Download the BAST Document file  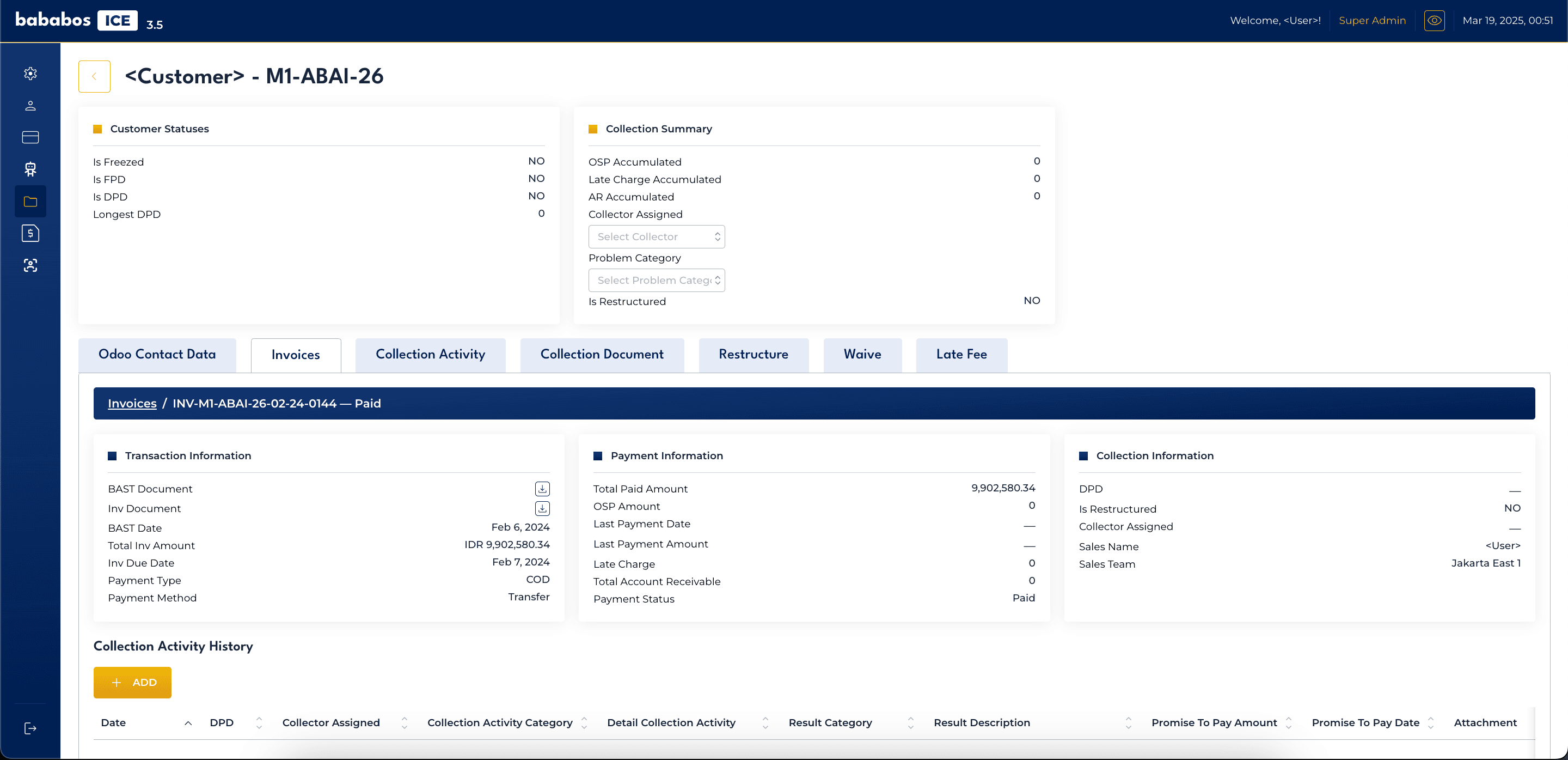[x=542, y=489]
